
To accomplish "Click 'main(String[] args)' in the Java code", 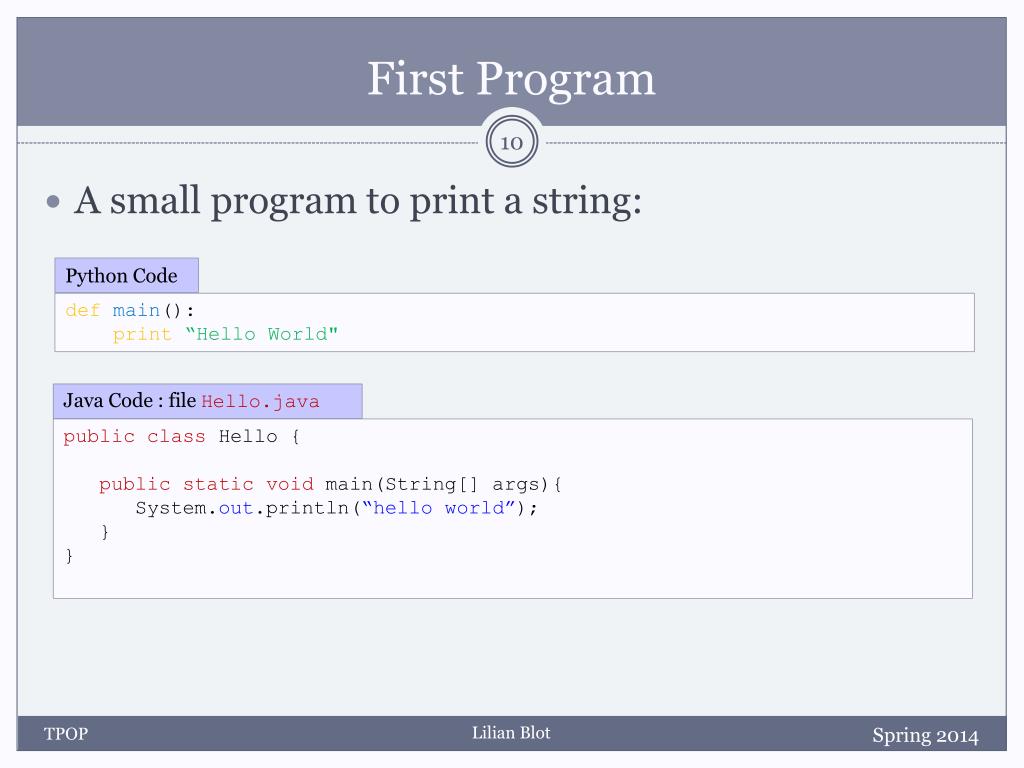I will tap(436, 485).
